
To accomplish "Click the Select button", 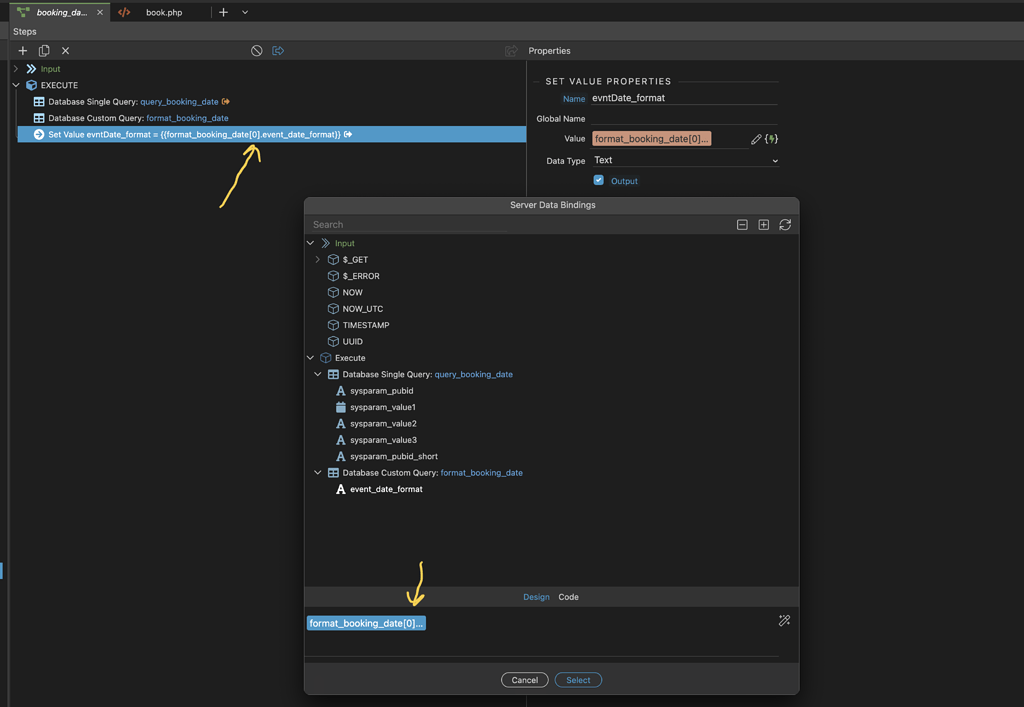I will coord(578,680).
